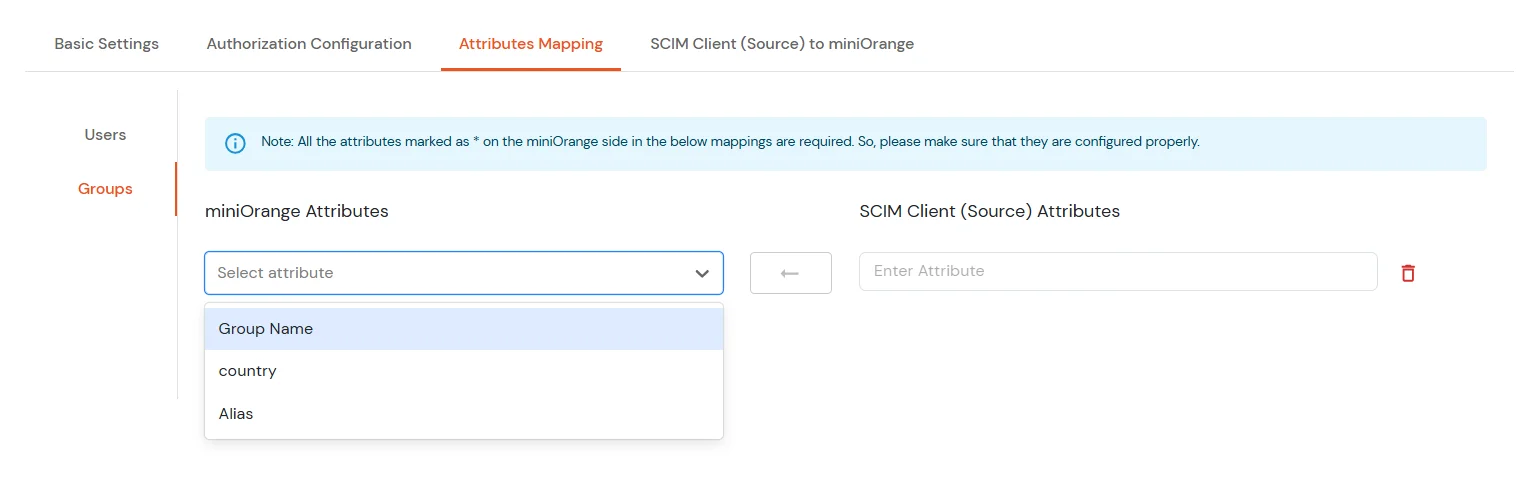The image size is (1537, 480).
Task: Switch to Users in the side menu
Action: click(105, 135)
